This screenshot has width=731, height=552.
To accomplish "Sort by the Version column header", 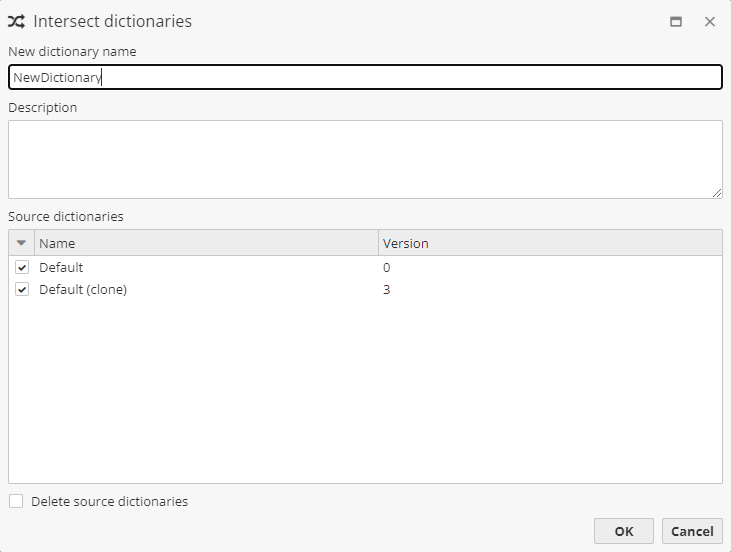I will pos(548,243).
